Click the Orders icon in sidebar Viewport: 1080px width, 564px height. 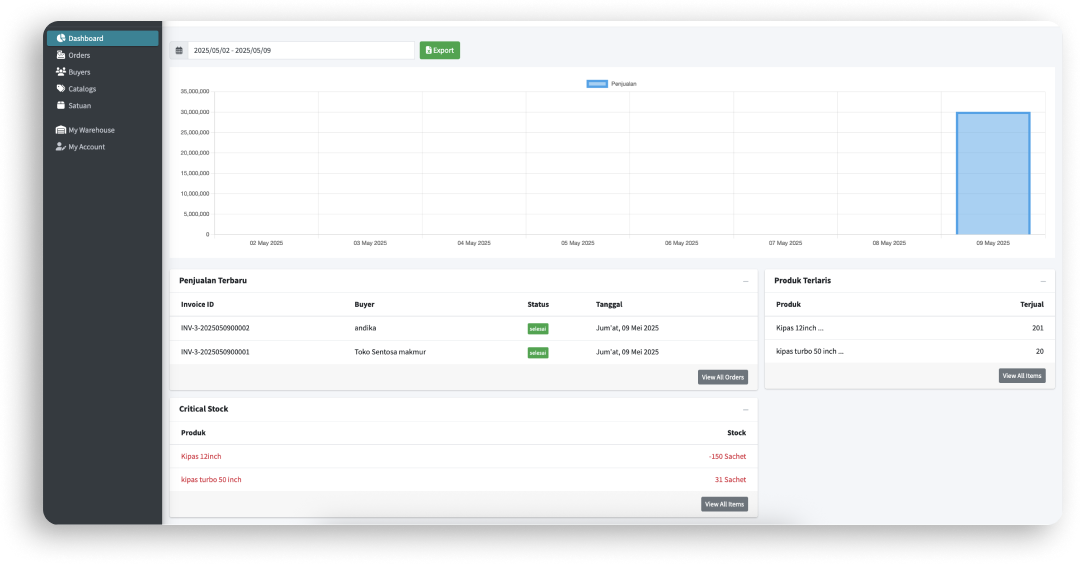click(x=61, y=55)
